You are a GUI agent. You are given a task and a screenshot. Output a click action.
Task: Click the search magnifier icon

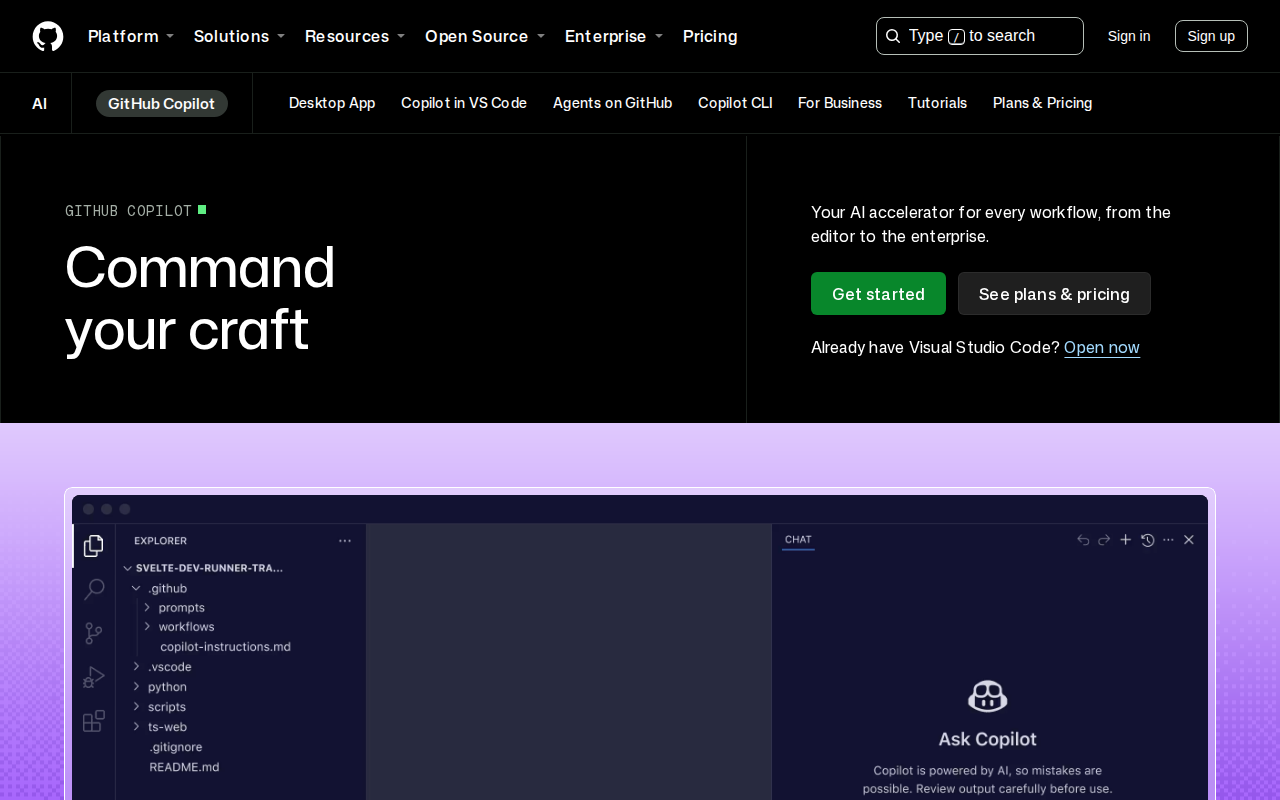click(893, 36)
